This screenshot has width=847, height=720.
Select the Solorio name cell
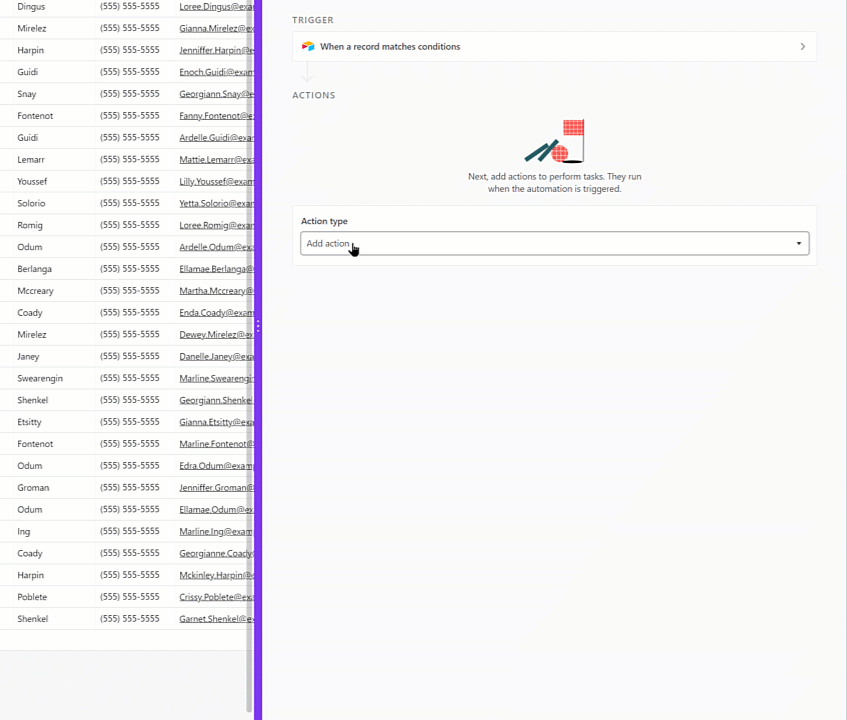coord(32,203)
